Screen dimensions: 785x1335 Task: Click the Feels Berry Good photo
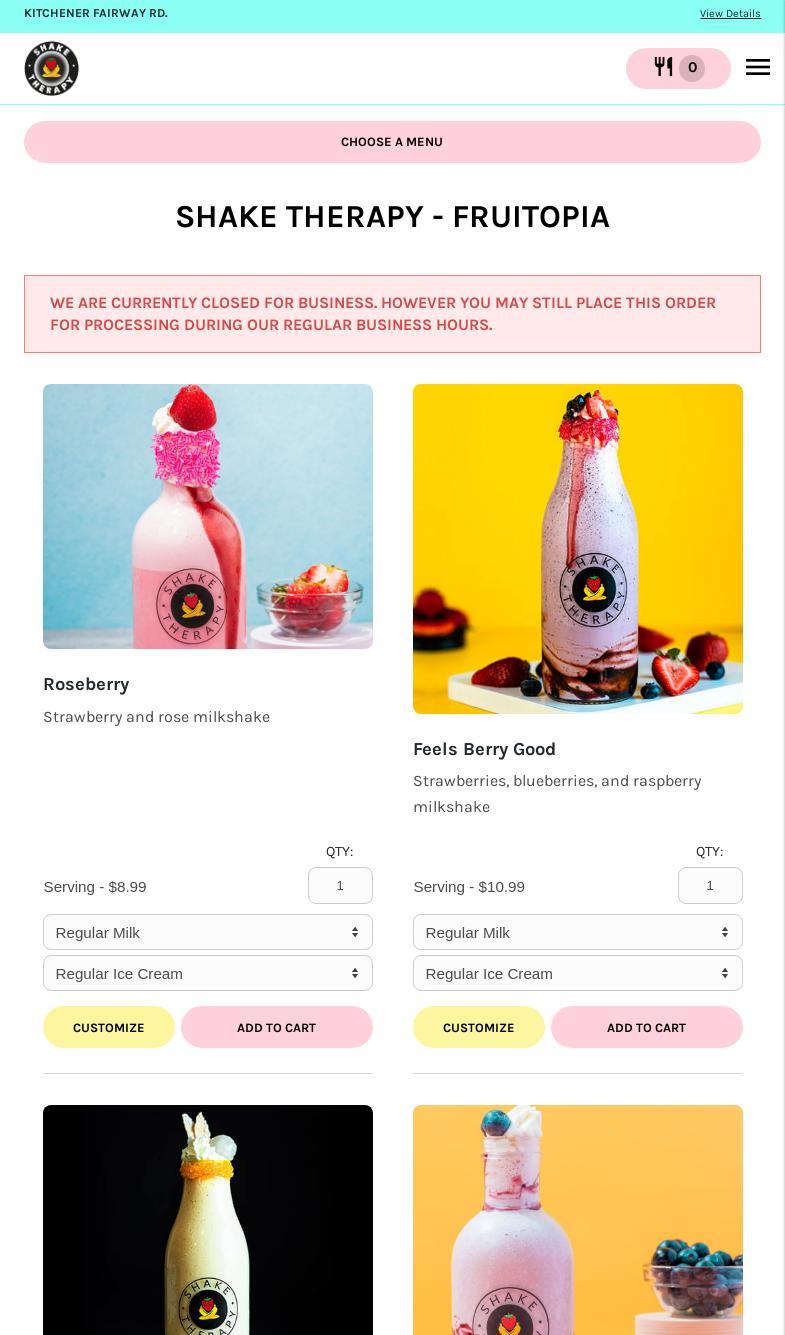(x=578, y=549)
